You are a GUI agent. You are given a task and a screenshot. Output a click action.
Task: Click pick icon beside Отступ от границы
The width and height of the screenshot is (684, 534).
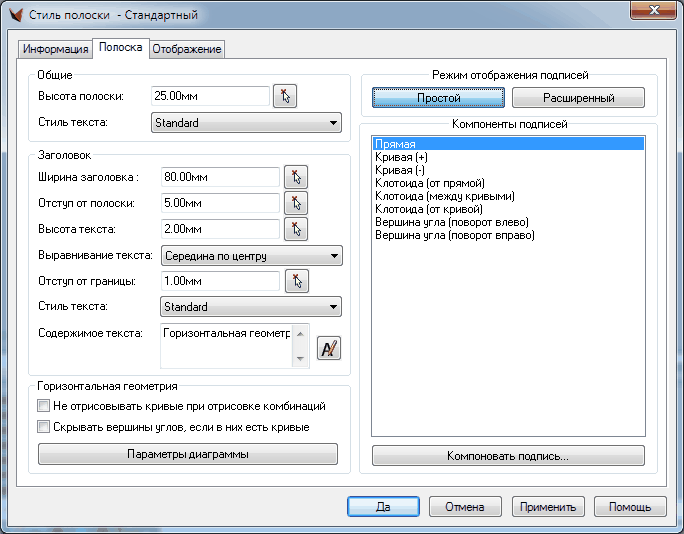click(295, 281)
